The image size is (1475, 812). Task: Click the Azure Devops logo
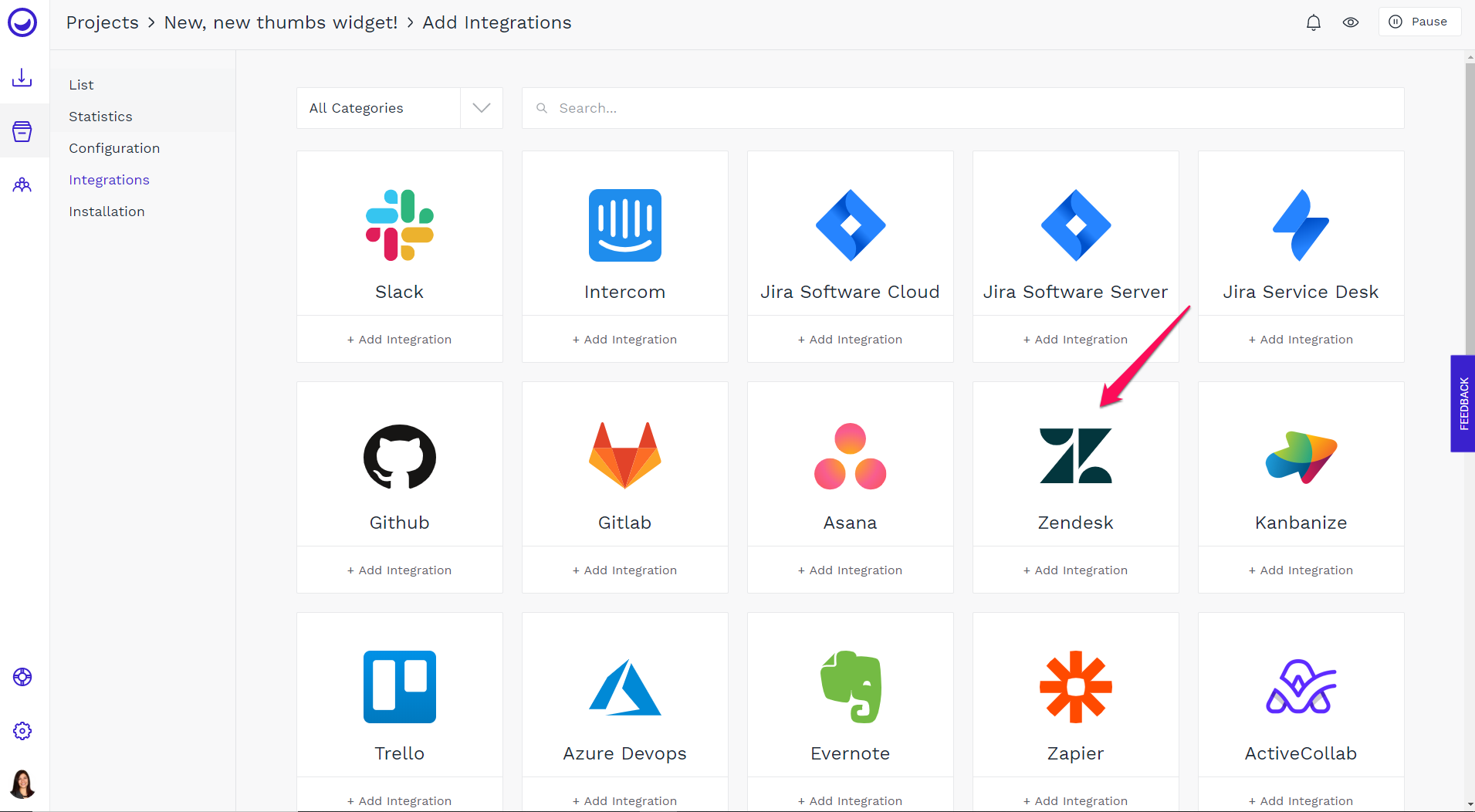[625, 687]
